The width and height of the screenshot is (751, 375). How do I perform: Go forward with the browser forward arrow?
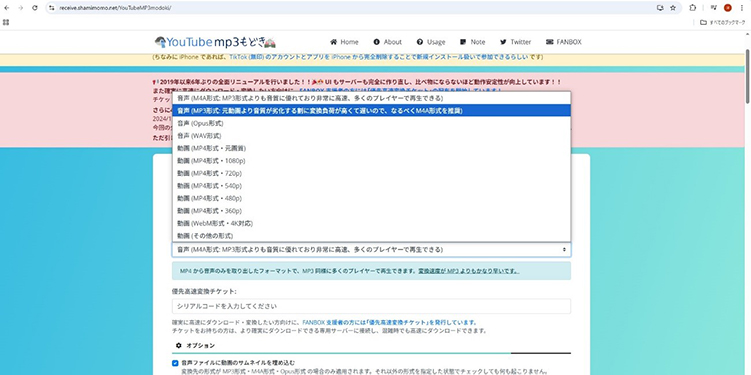pyautogui.click(x=21, y=8)
